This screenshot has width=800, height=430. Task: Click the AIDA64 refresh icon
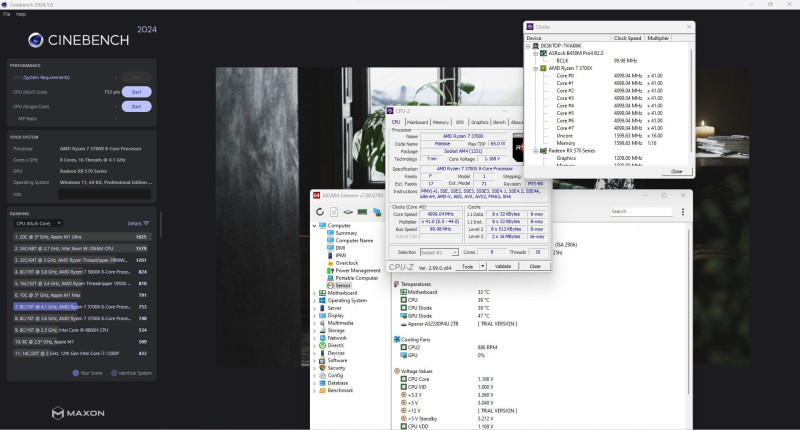pos(320,212)
